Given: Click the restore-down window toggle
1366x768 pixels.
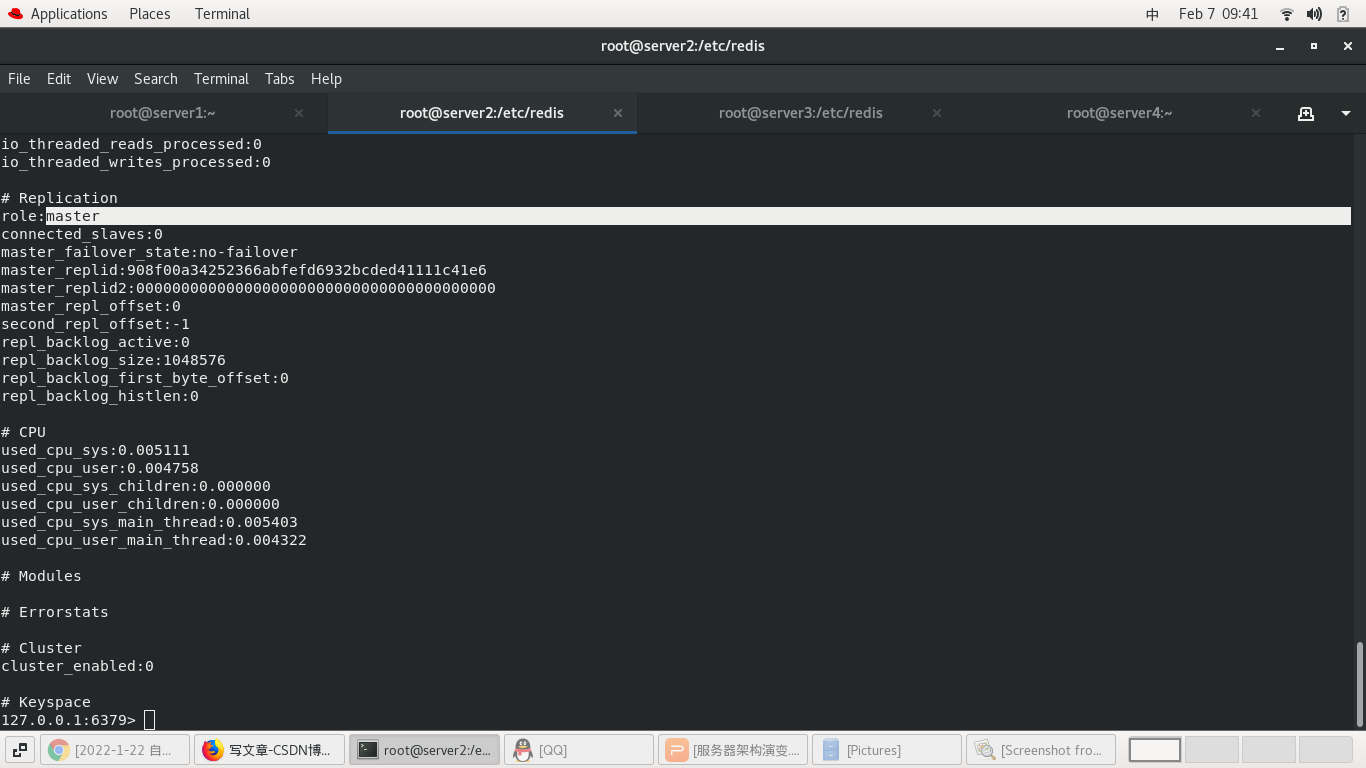Looking at the screenshot, I should (1312, 46).
